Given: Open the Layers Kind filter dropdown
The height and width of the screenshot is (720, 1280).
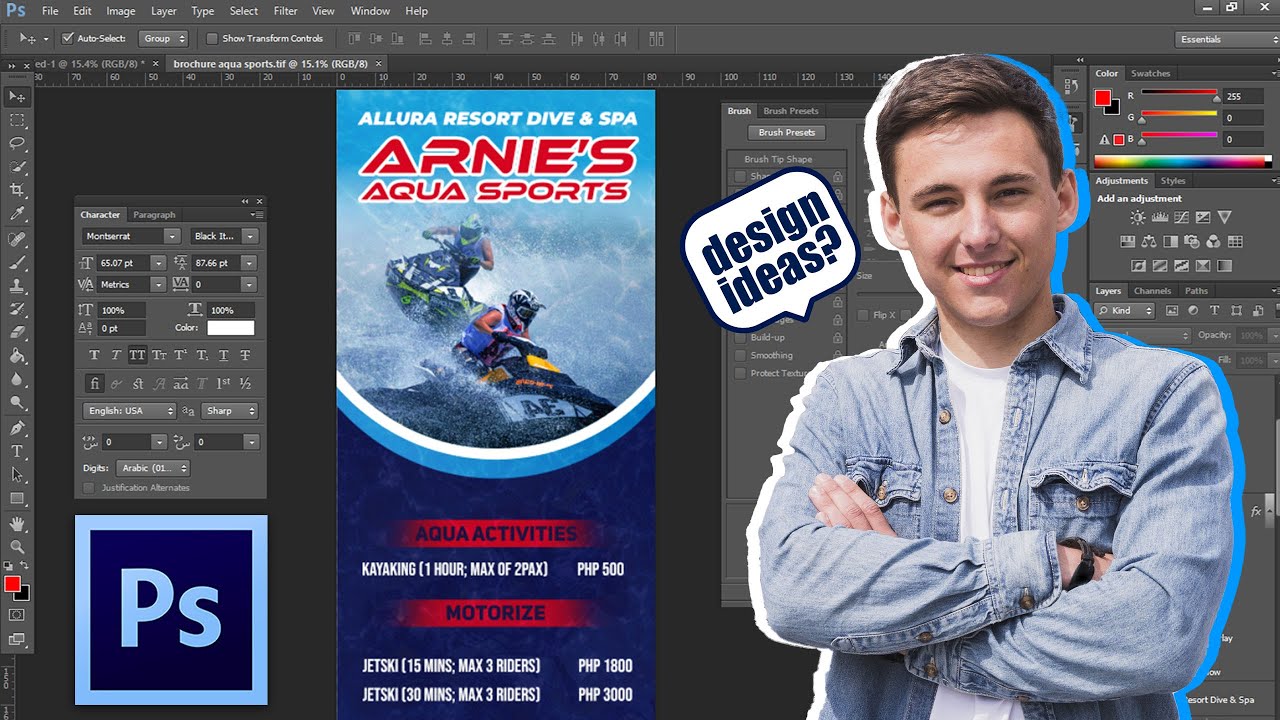Looking at the screenshot, I should tap(1125, 311).
